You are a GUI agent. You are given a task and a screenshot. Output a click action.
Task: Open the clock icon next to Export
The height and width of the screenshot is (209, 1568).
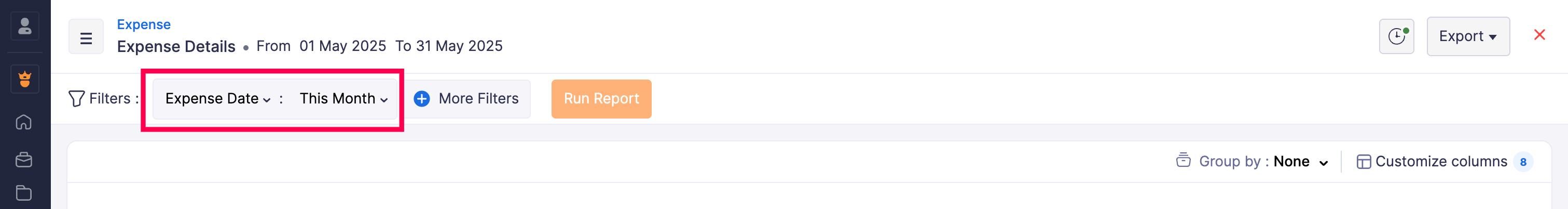click(x=1396, y=36)
